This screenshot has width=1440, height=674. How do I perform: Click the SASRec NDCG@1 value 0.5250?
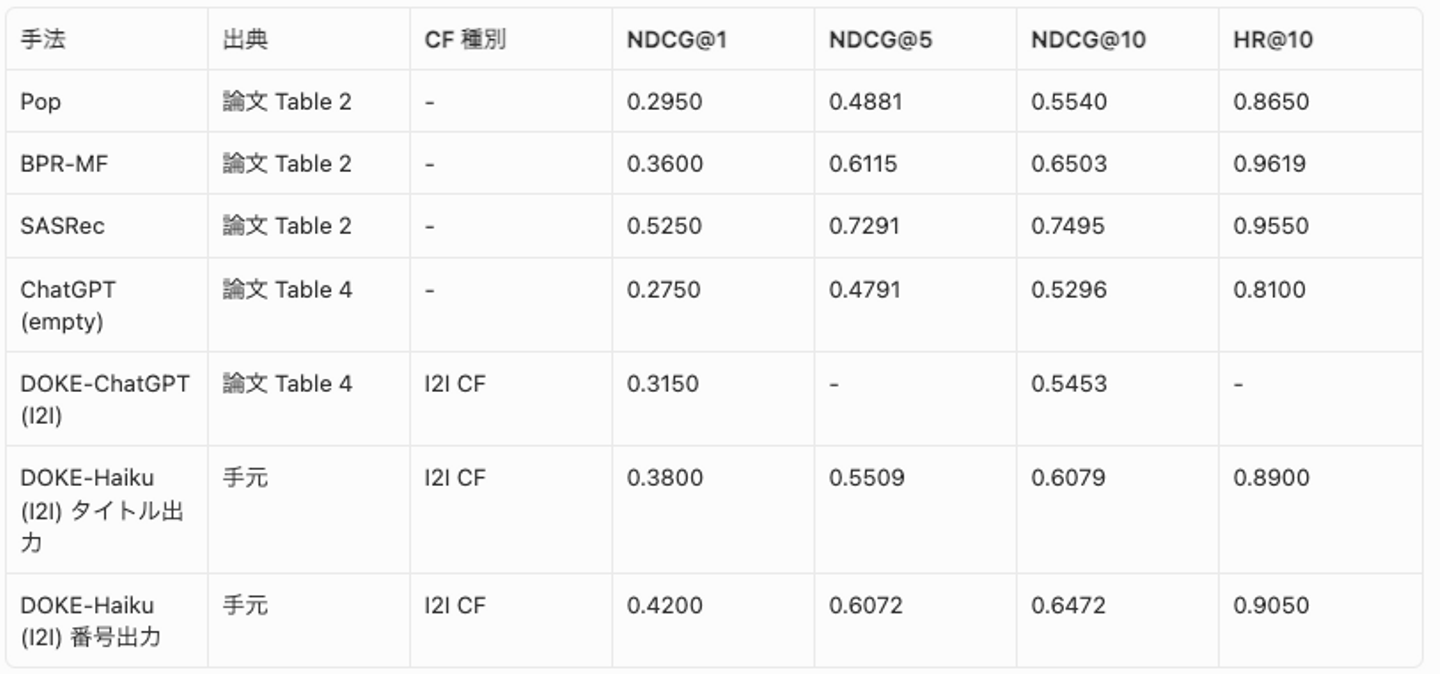click(x=664, y=226)
